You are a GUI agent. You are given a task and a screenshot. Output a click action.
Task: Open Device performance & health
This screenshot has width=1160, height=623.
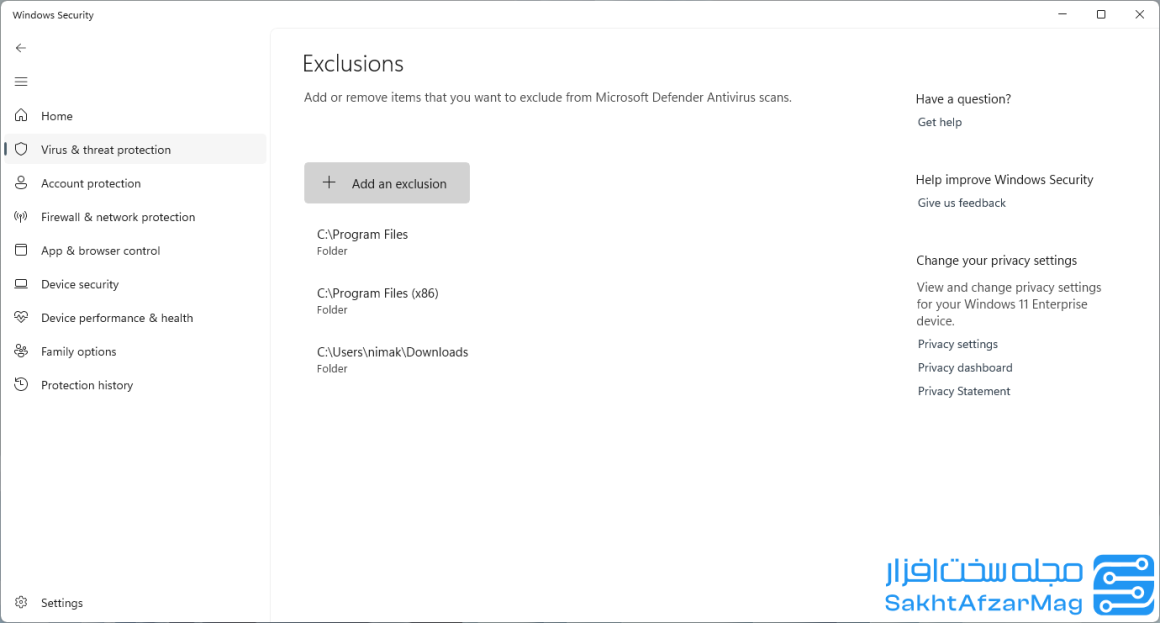[135, 318]
